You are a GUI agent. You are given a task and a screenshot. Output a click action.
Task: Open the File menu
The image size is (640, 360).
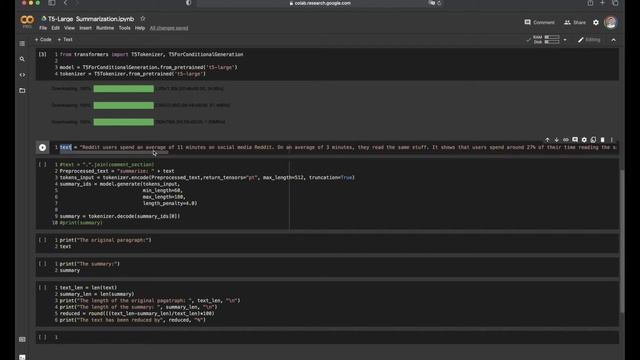pyautogui.click(x=43, y=28)
